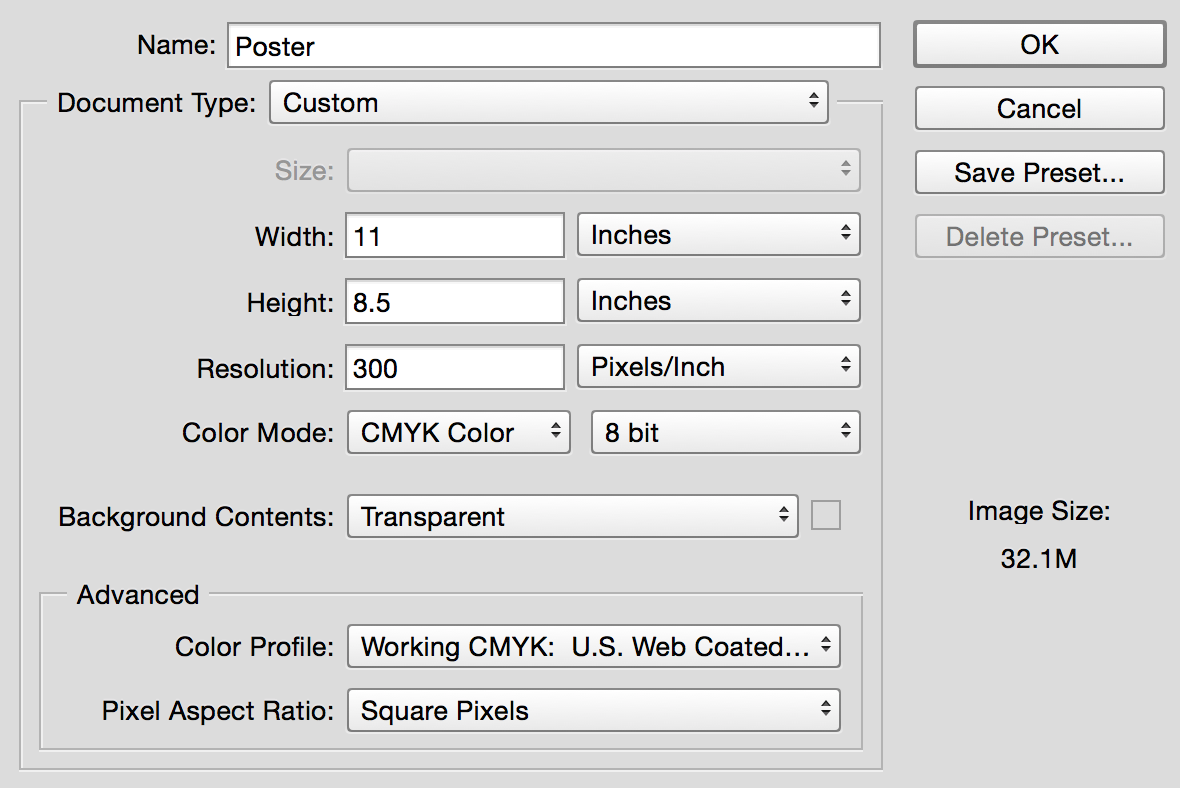The image size is (1180, 788).
Task: Open the 8 bit depth dropdown
Action: coord(725,433)
